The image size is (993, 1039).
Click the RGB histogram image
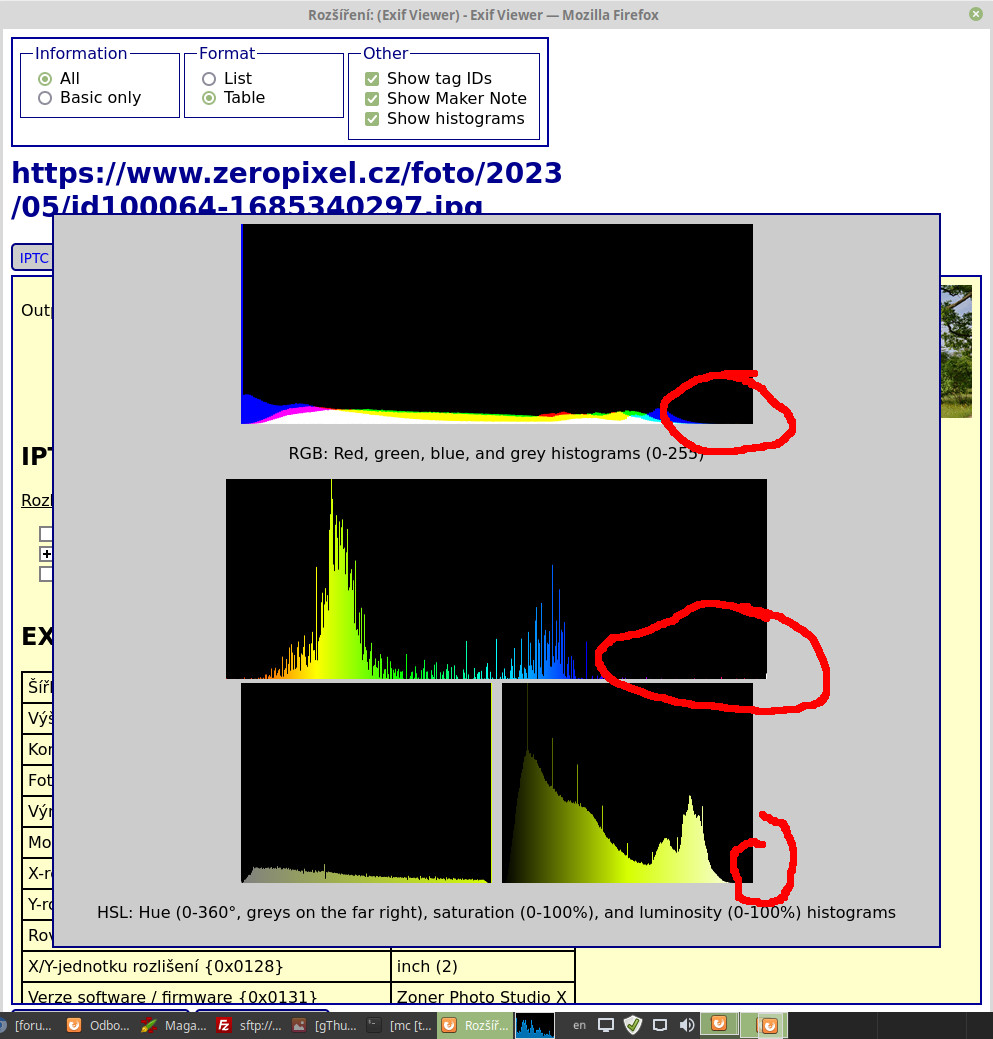(497, 323)
